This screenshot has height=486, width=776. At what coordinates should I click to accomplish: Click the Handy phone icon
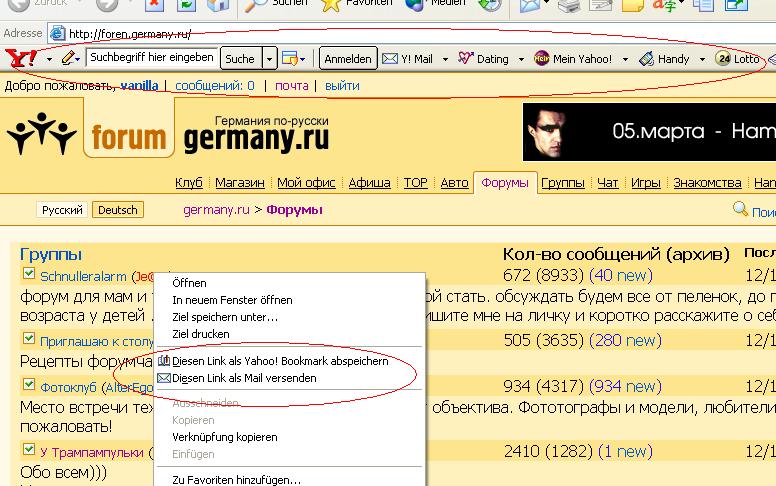coord(647,59)
